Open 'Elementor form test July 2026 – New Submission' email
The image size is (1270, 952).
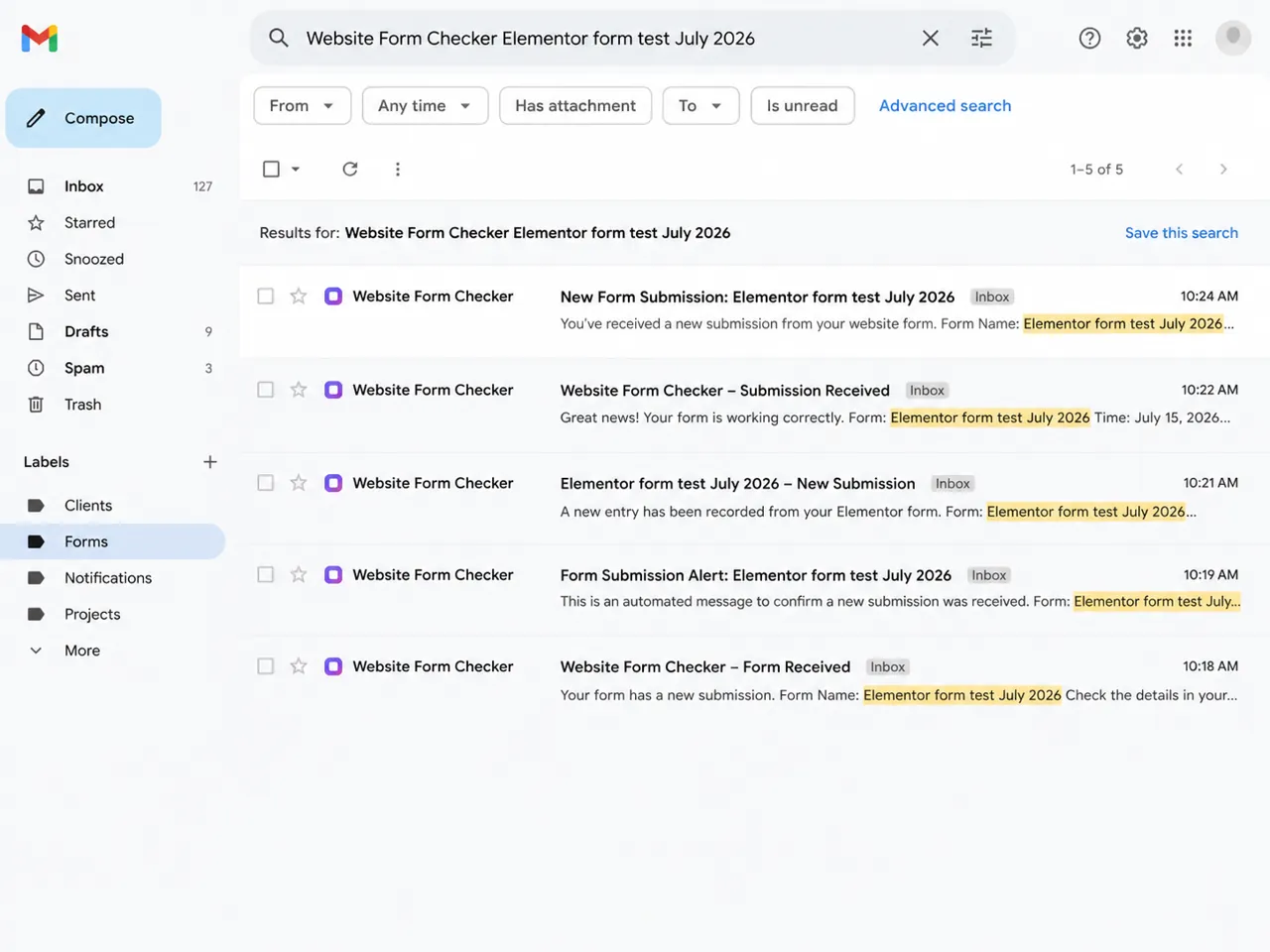click(x=755, y=497)
